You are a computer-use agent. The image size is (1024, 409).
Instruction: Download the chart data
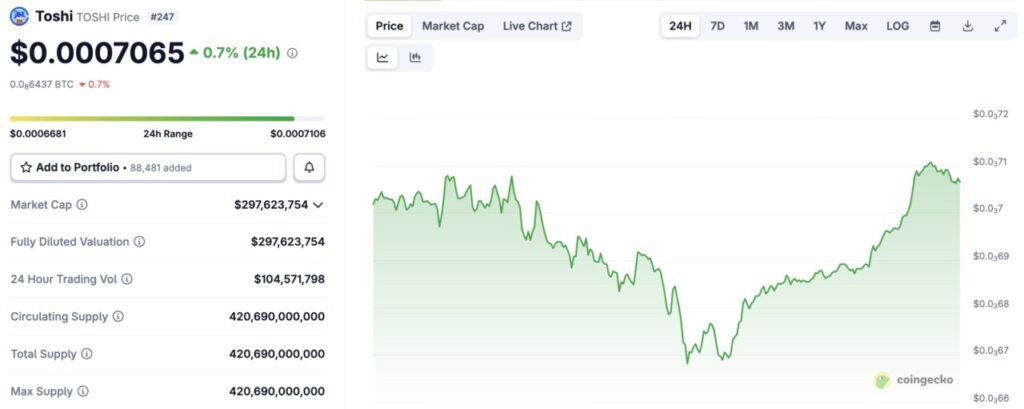click(x=967, y=26)
